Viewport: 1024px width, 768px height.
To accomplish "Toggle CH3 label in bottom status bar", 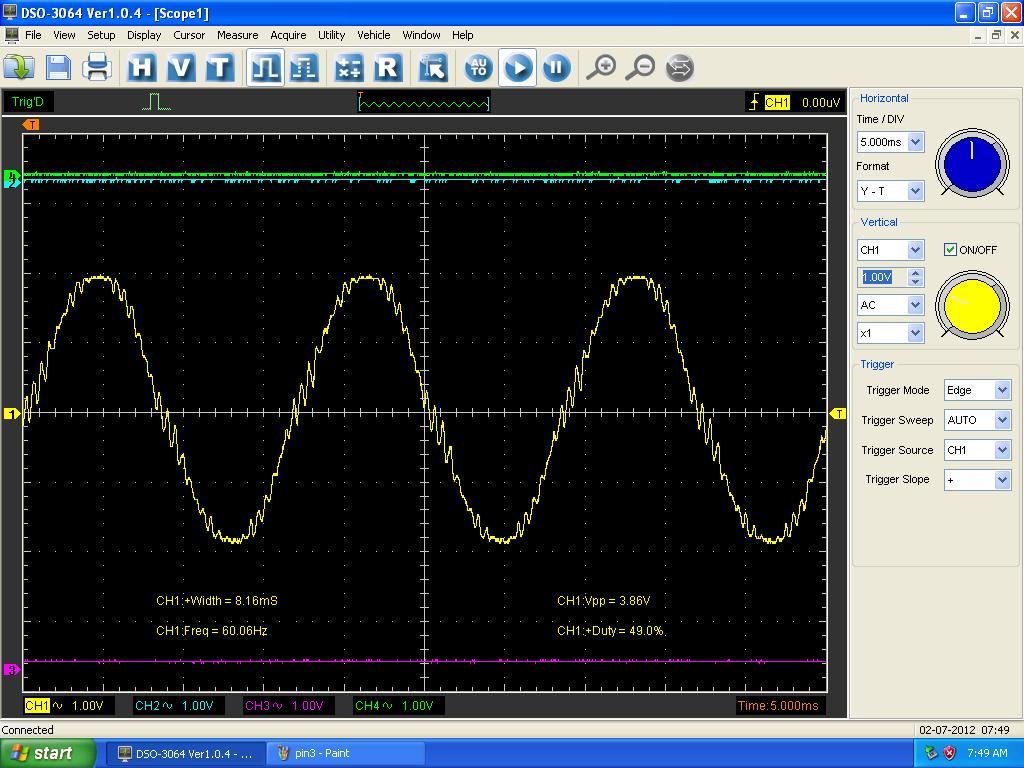I will [258, 706].
